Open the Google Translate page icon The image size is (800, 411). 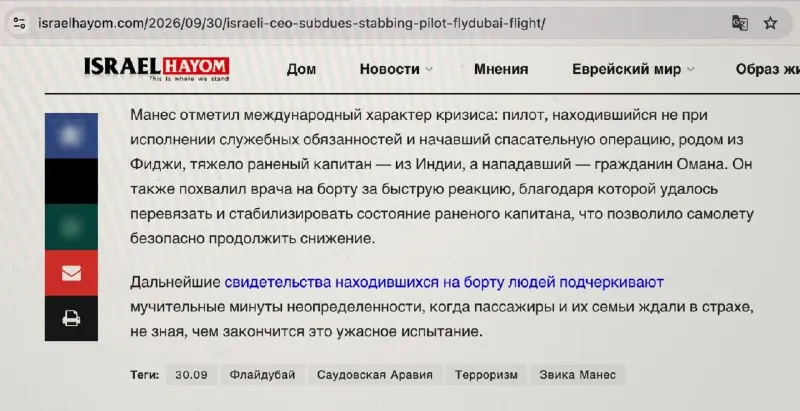click(x=740, y=23)
